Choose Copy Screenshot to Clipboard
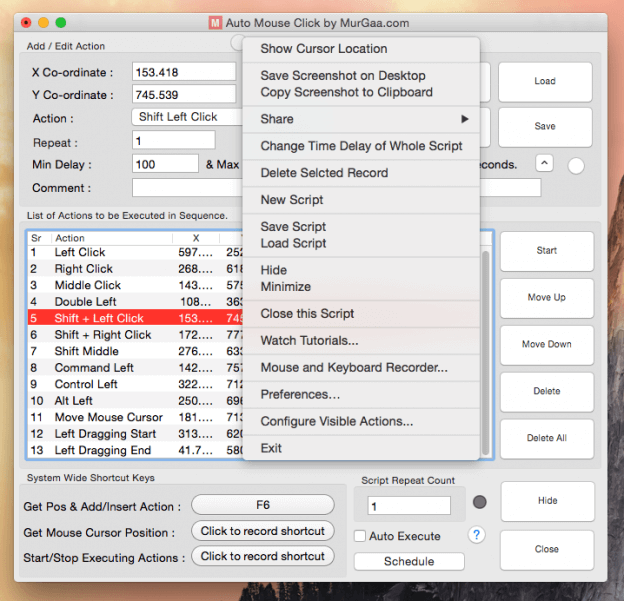The width and height of the screenshot is (624, 601). [x=361, y=92]
